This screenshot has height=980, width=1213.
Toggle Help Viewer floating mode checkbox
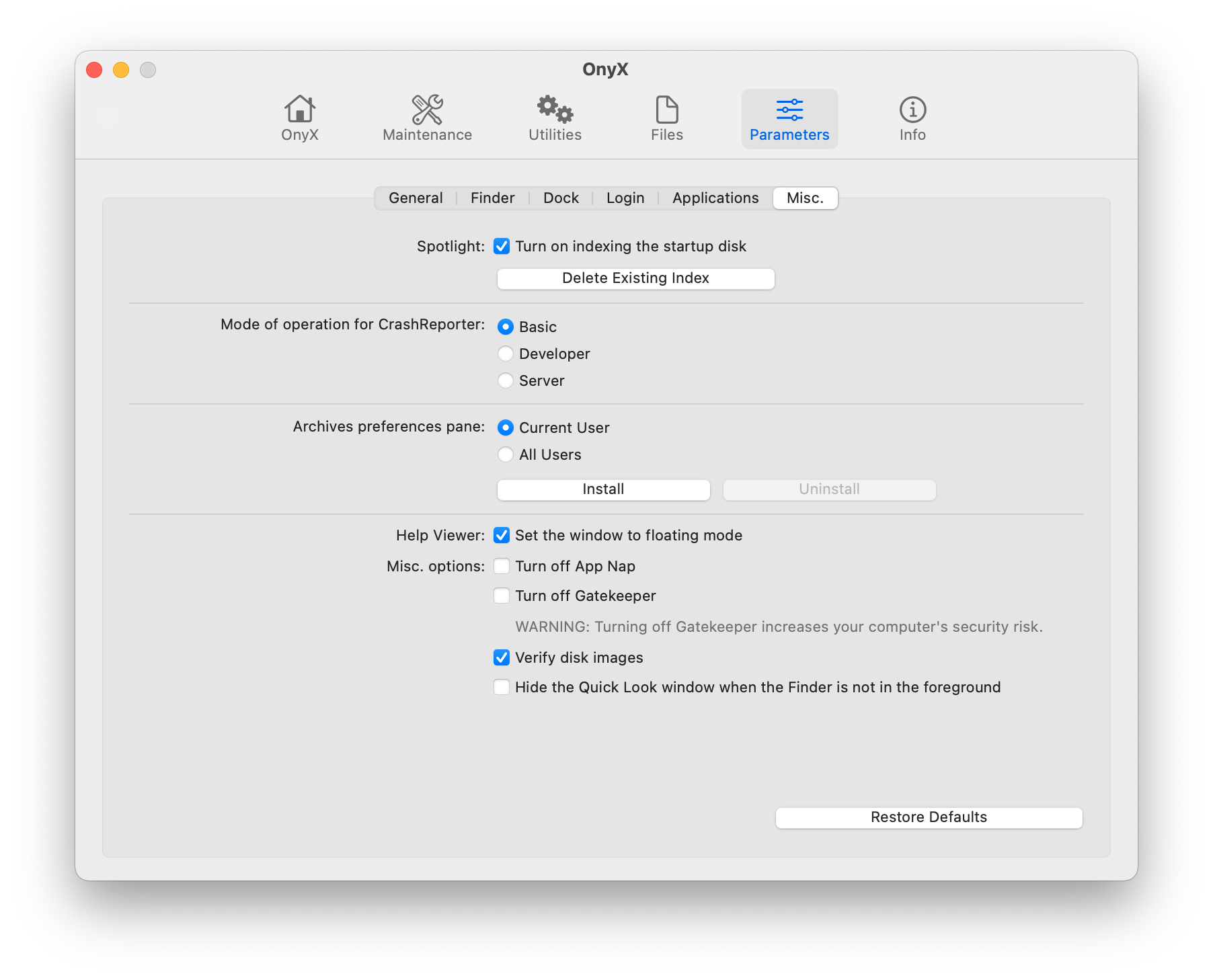pos(502,536)
